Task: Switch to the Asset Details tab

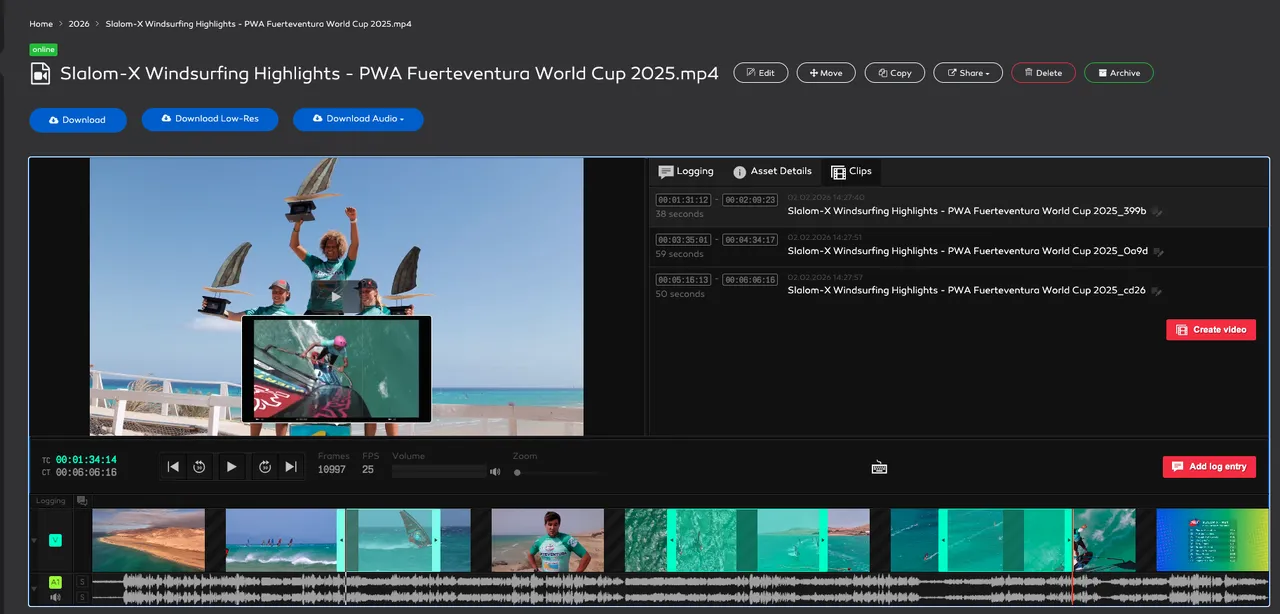Action: 772,172
